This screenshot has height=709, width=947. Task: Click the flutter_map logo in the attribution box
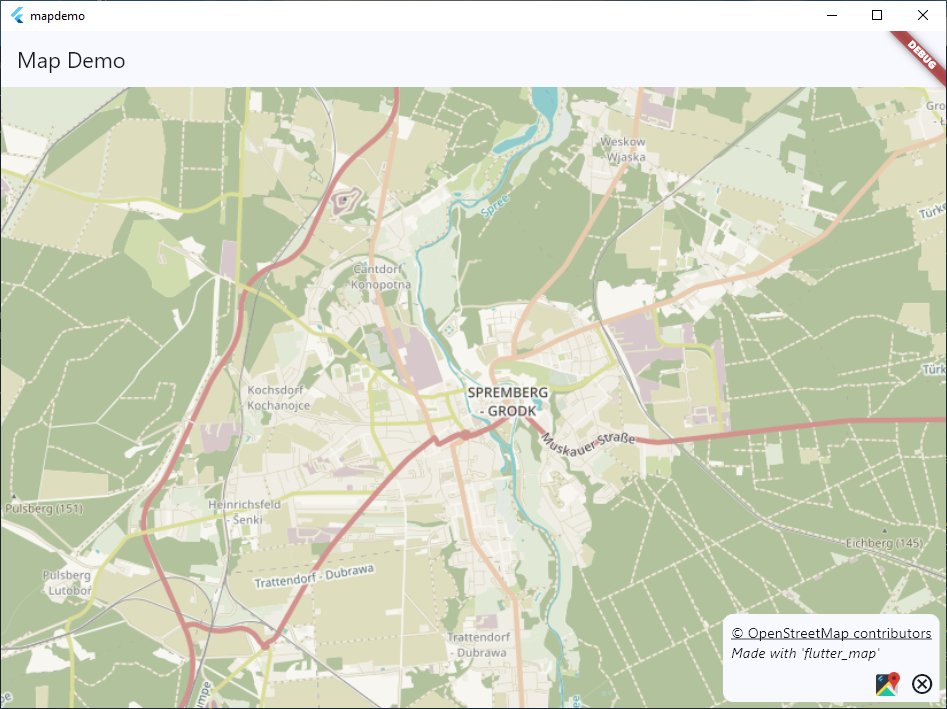(887, 684)
